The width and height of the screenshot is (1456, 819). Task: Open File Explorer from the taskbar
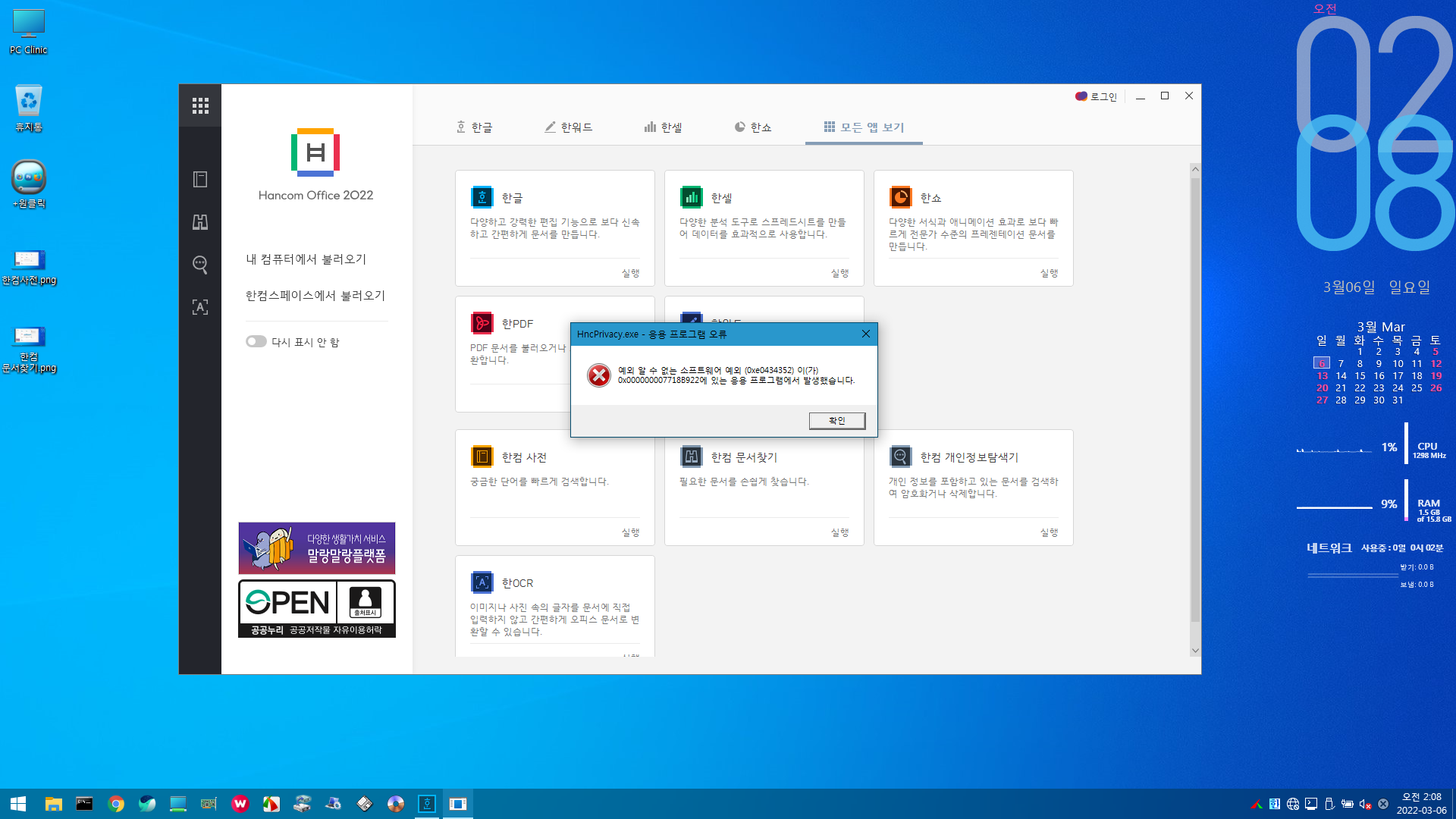53,804
